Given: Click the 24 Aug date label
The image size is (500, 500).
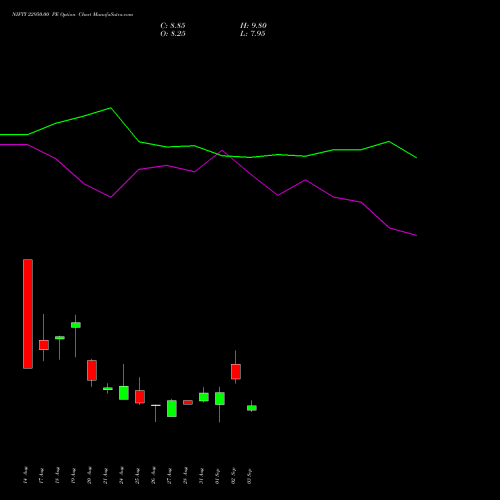Looking at the screenshot, I should (121, 475).
